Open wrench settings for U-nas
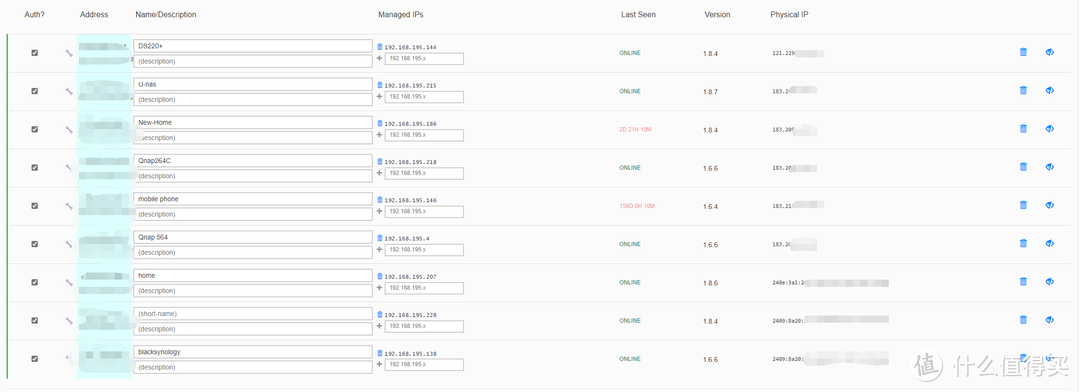This screenshot has height=392, width=1080. tap(69, 91)
